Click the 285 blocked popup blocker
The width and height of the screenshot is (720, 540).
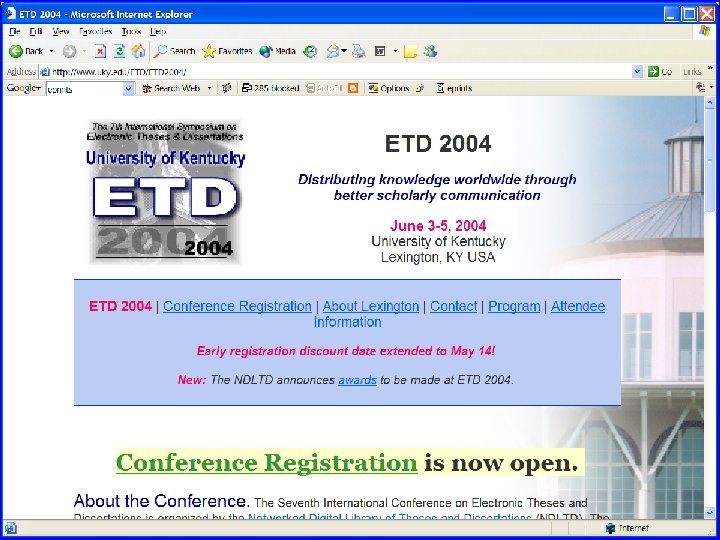270,88
